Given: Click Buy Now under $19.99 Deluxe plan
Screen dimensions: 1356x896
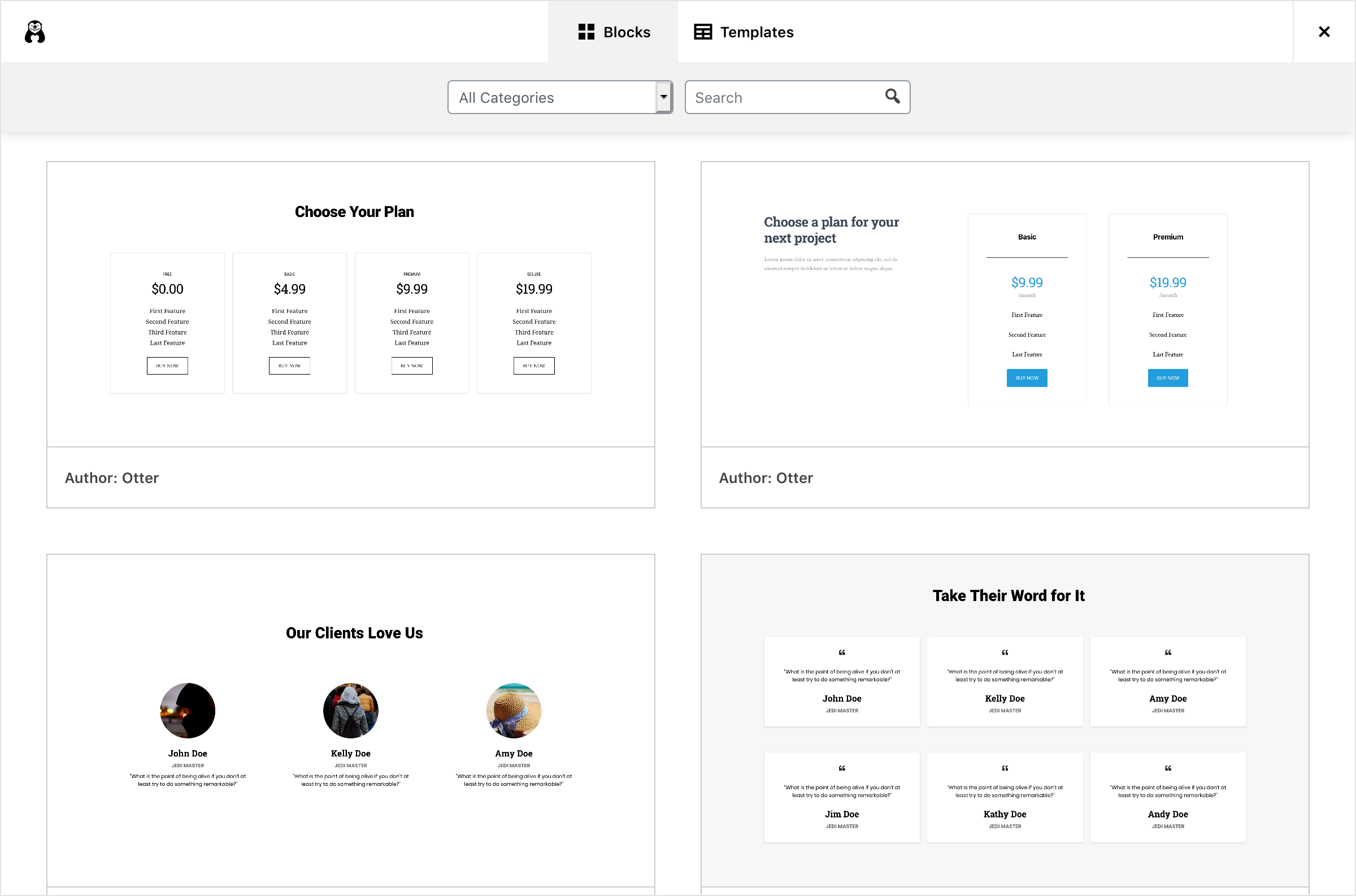Looking at the screenshot, I should point(534,366).
